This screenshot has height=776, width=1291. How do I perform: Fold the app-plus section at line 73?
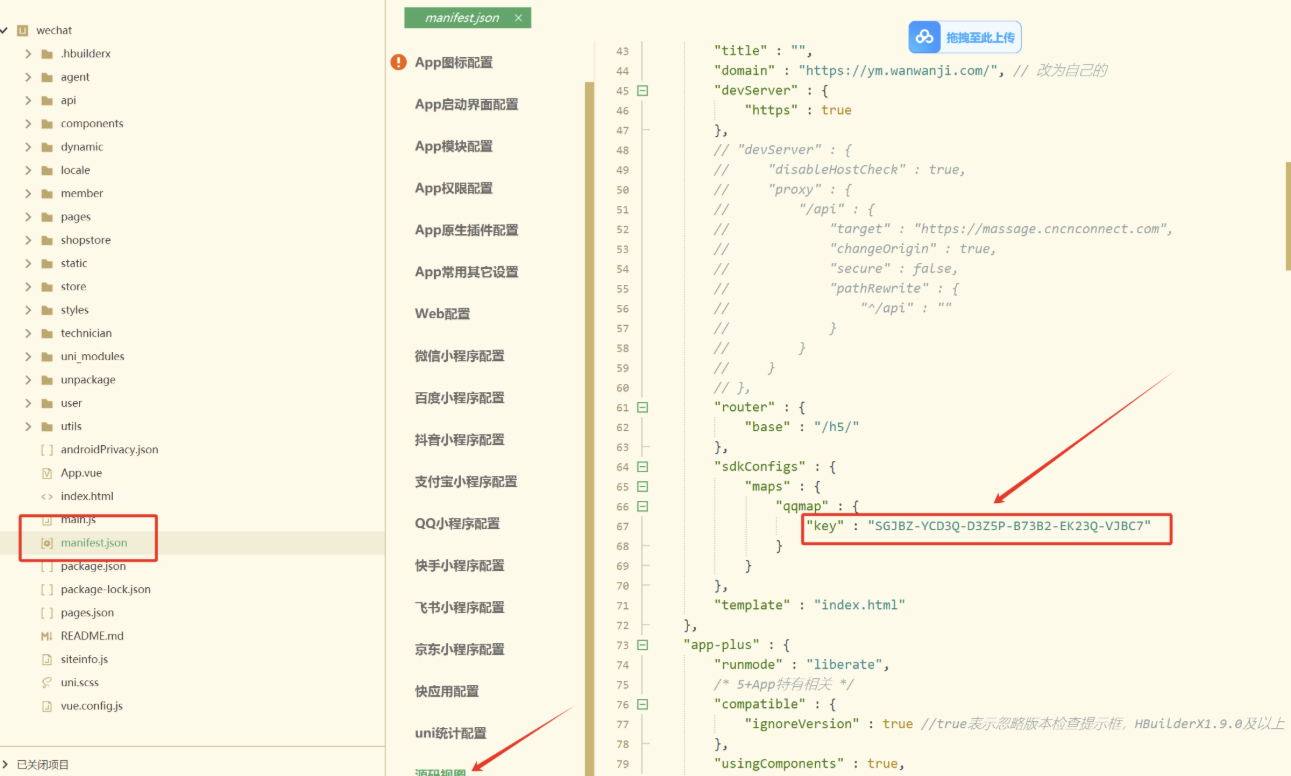click(643, 645)
